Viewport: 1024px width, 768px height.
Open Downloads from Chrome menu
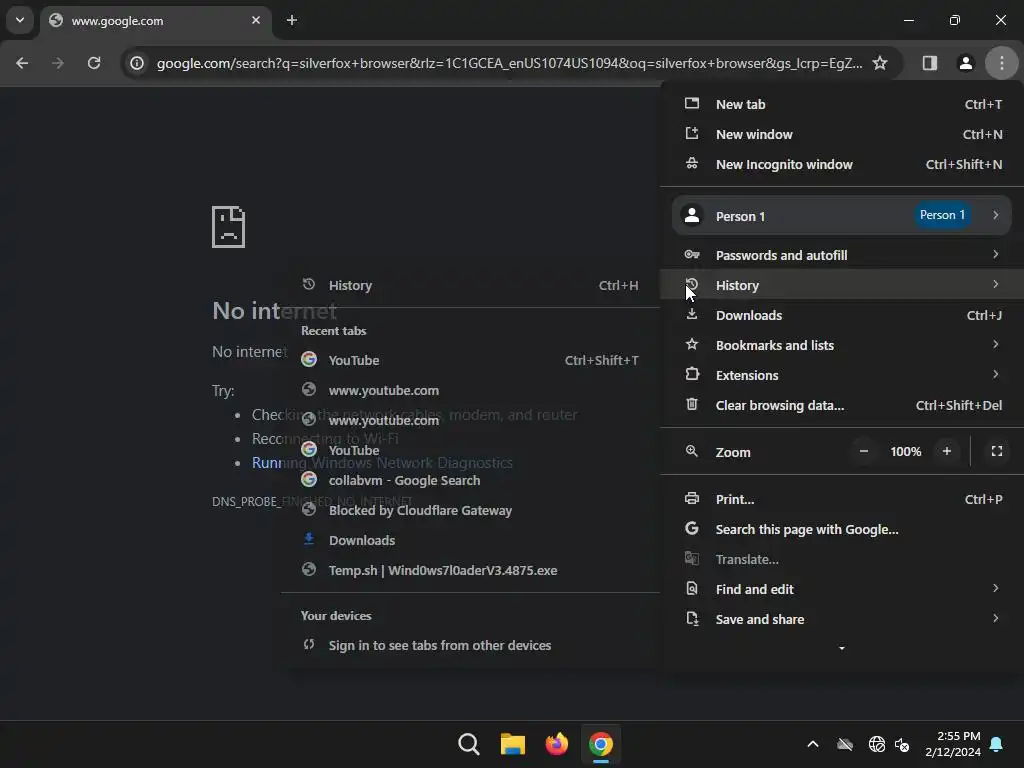coord(842,315)
